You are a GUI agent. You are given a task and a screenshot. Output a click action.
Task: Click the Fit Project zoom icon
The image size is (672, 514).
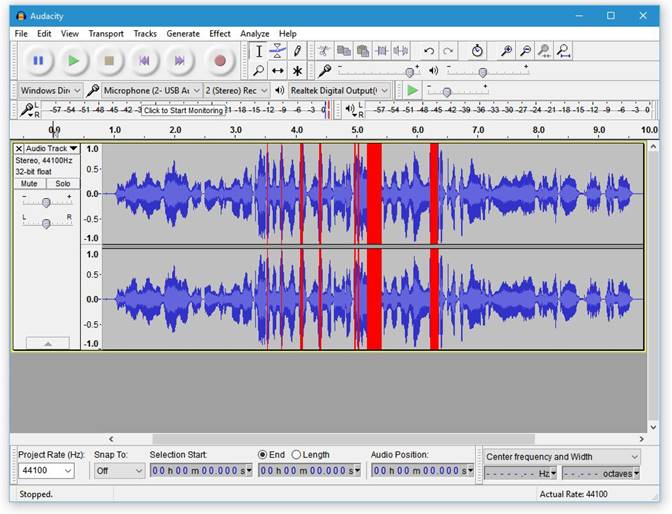pos(563,51)
